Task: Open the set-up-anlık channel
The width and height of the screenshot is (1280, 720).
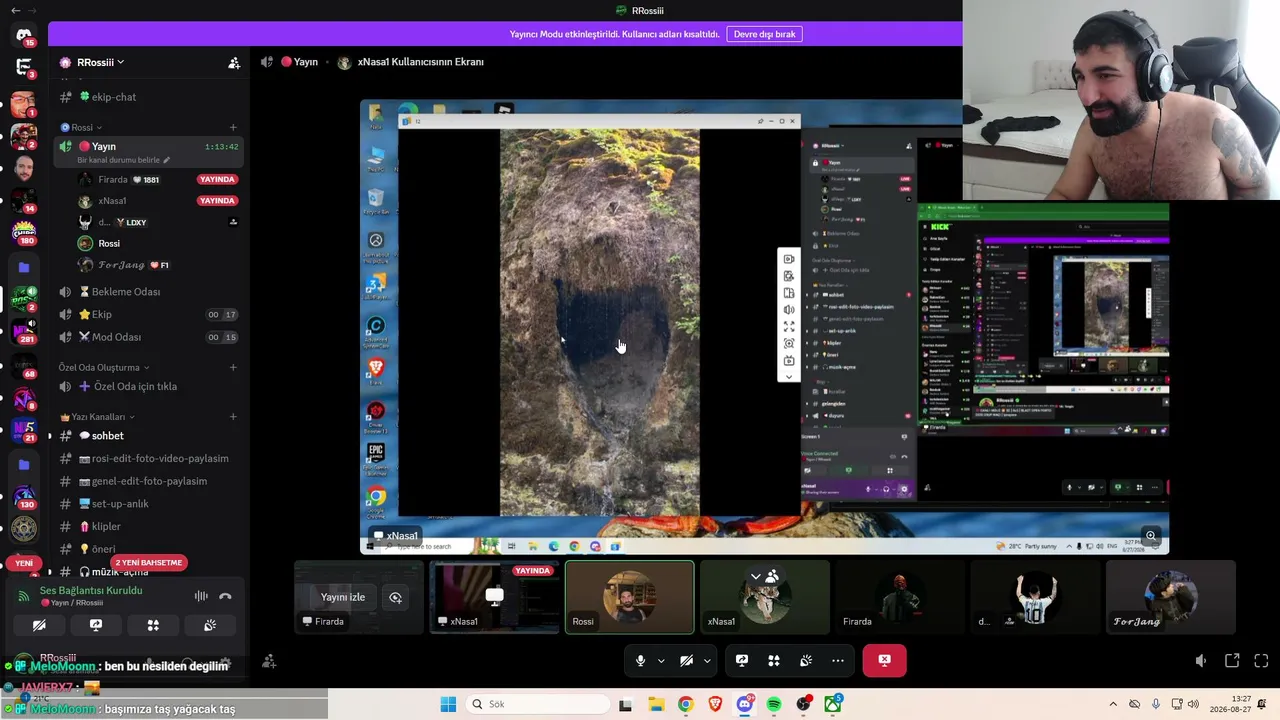Action: coord(149,504)
